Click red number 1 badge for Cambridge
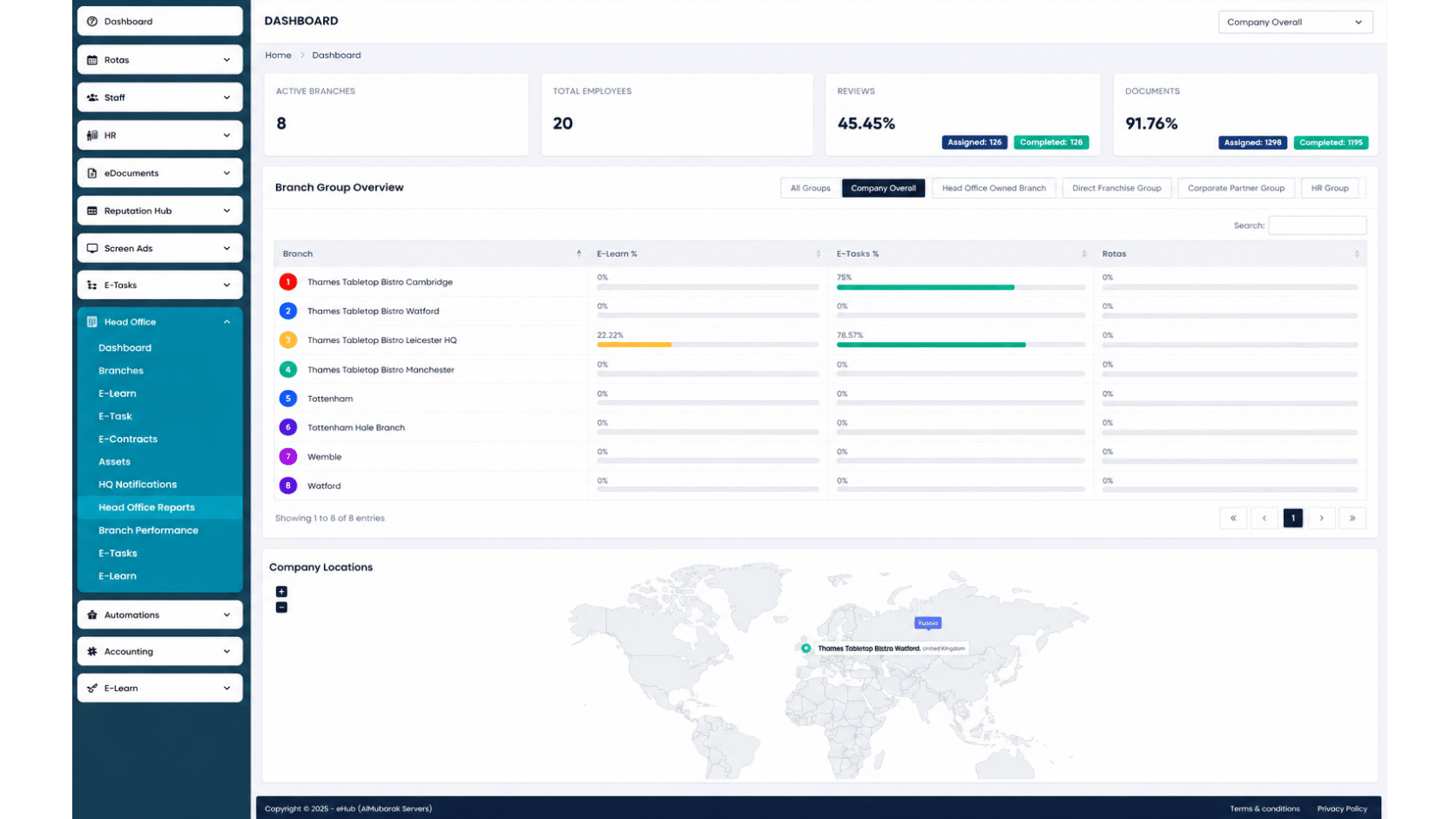Viewport: 1456px width, 819px height. pyautogui.click(x=288, y=282)
